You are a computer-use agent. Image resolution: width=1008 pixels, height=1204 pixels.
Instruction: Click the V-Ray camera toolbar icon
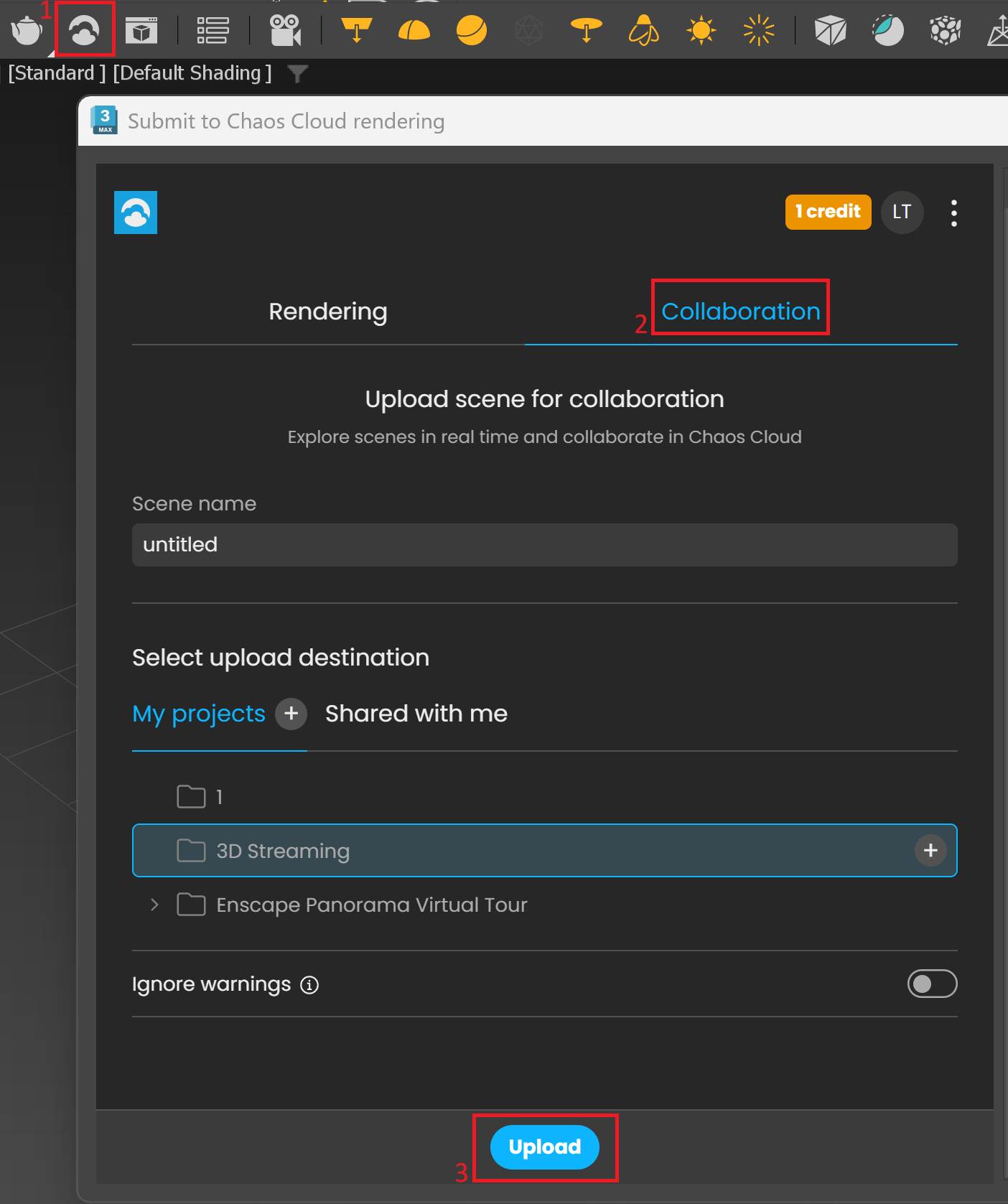coord(285,30)
